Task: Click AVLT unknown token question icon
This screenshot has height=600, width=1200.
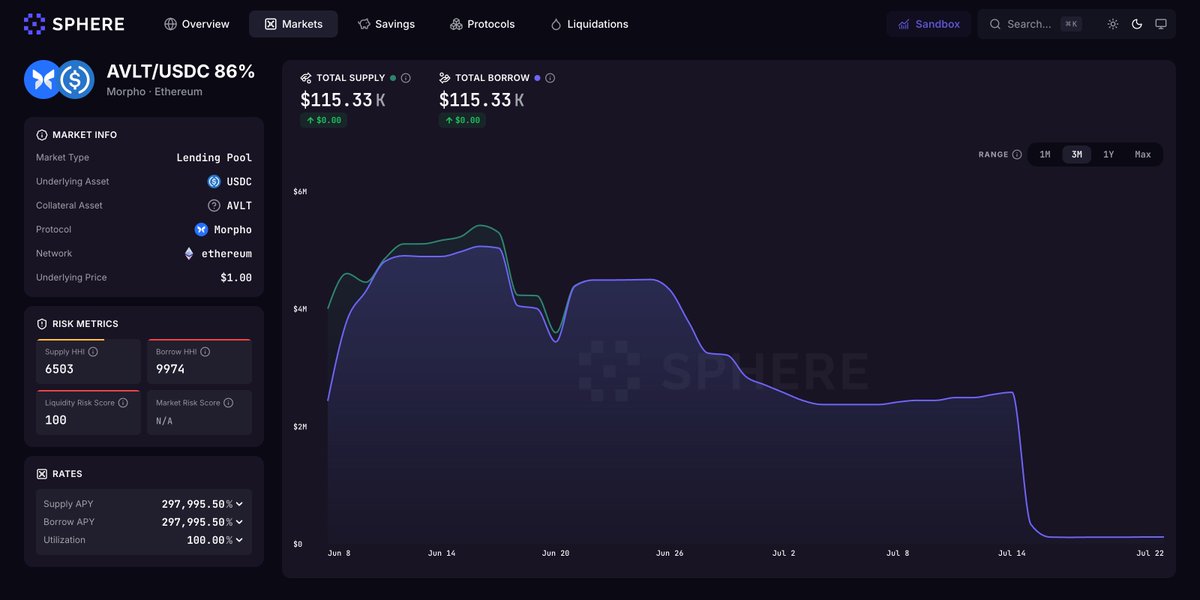Action: 214,206
